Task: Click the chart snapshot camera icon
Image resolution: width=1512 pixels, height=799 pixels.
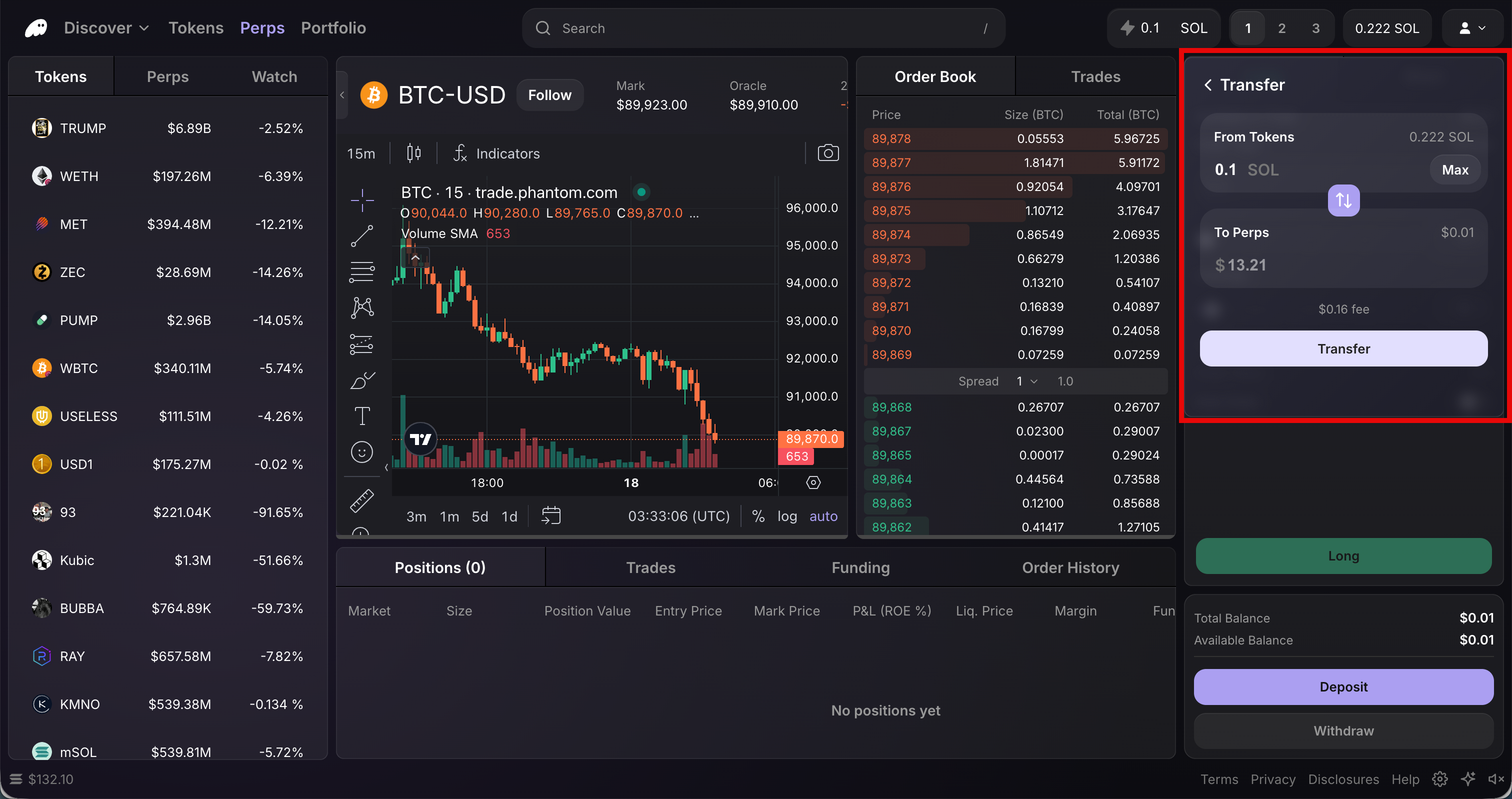Action: (827, 153)
